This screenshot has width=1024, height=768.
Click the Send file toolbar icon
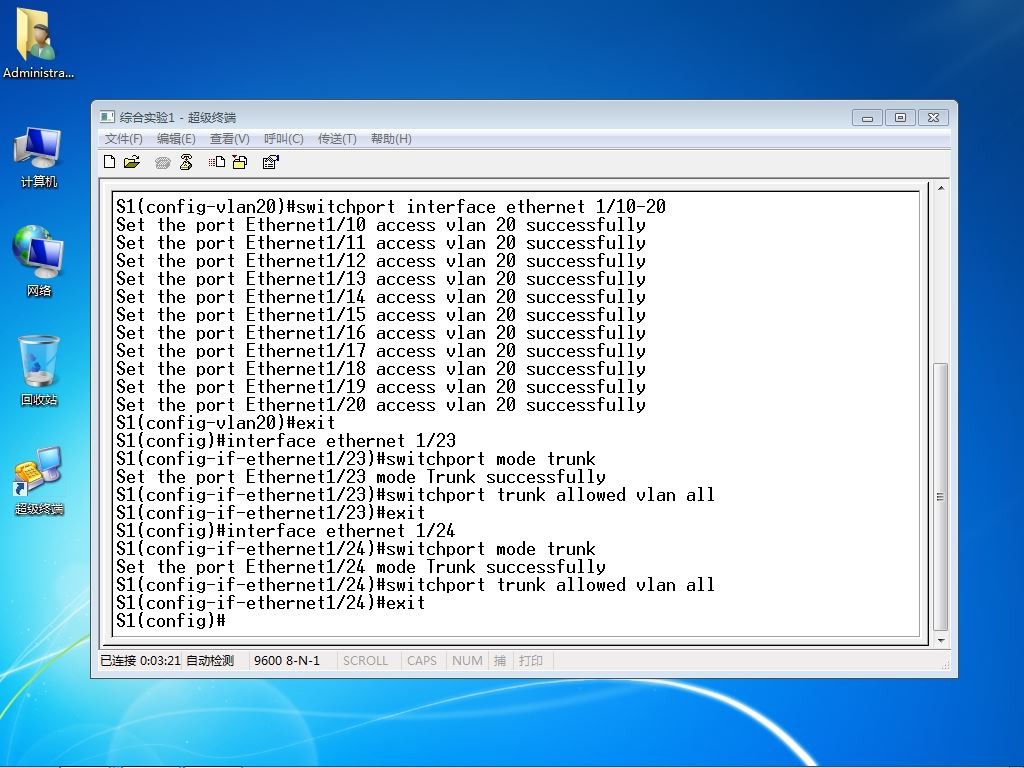coord(217,162)
